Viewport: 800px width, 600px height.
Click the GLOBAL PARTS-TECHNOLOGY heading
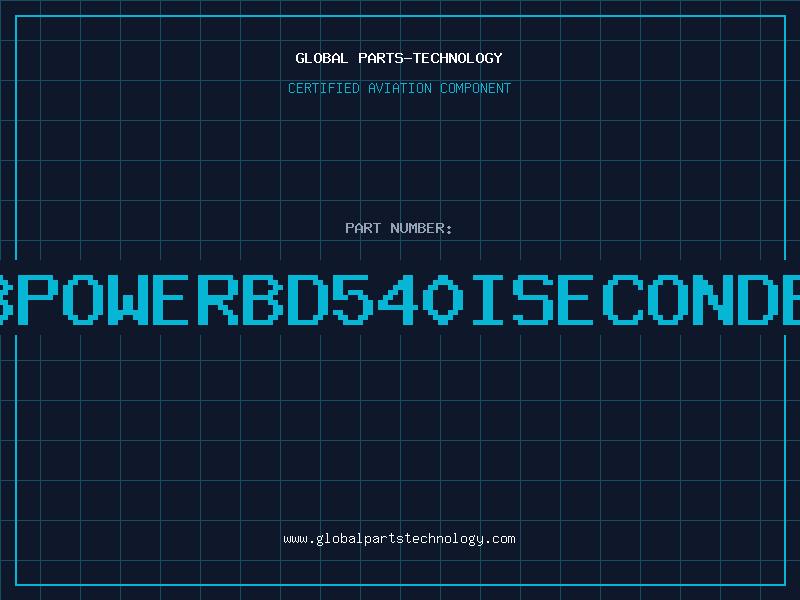[x=399, y=58]
